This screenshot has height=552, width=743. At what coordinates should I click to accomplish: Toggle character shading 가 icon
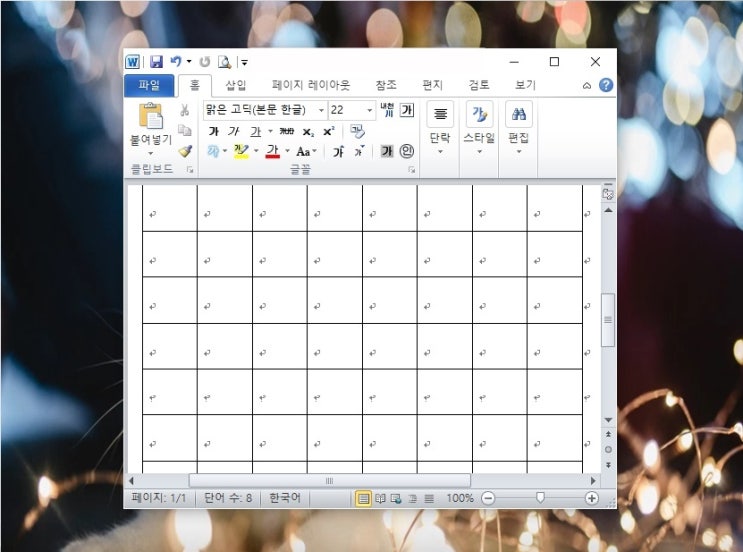point(387,151)
